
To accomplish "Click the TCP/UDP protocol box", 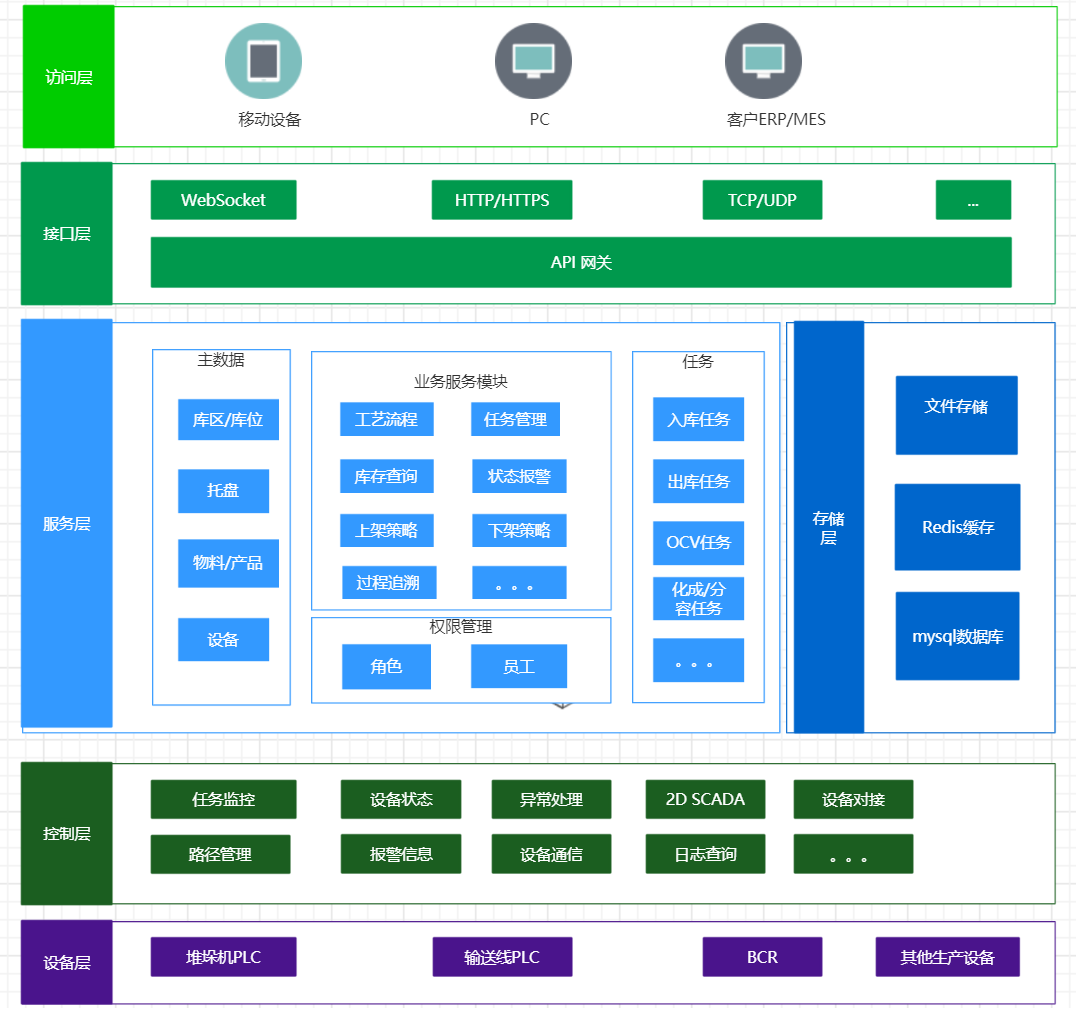I will click(x=762, y=200).
